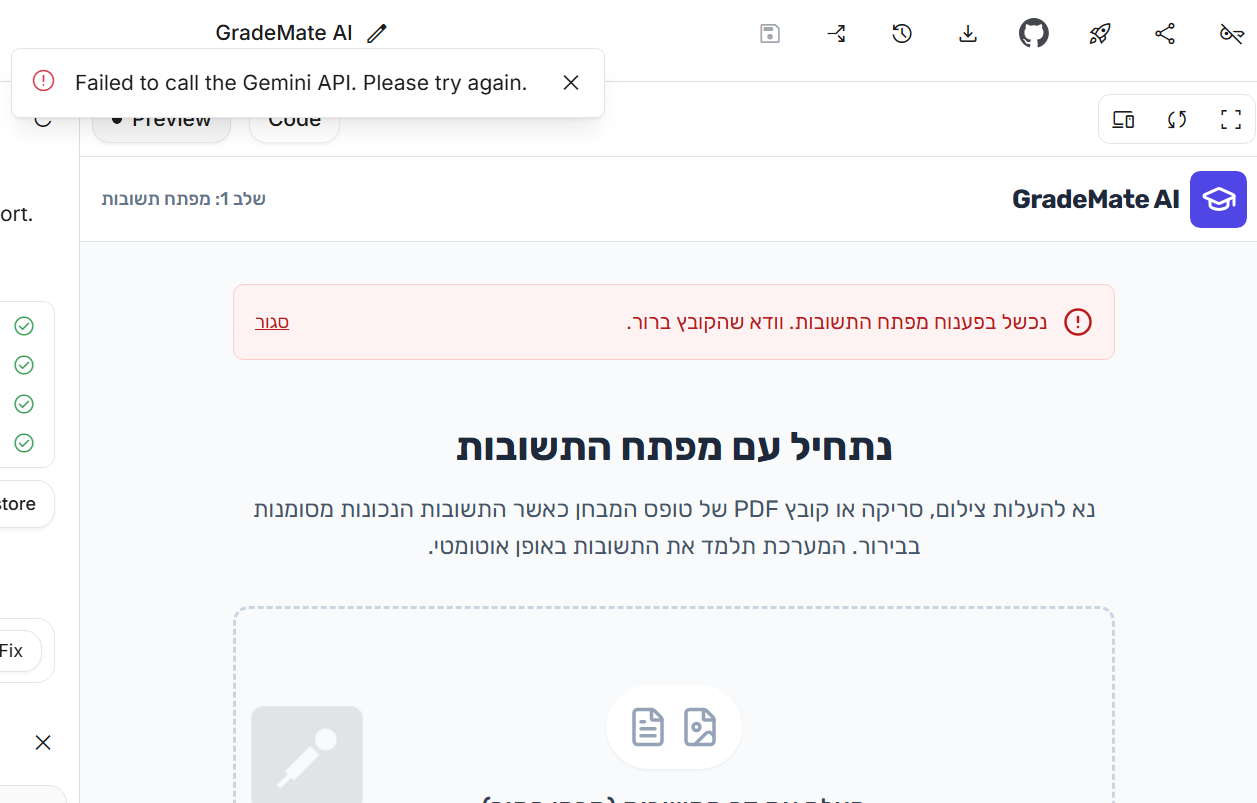
Task: Deploy the app using the rocket icon
Action: pyautogui.click(x=1099, y=33)
